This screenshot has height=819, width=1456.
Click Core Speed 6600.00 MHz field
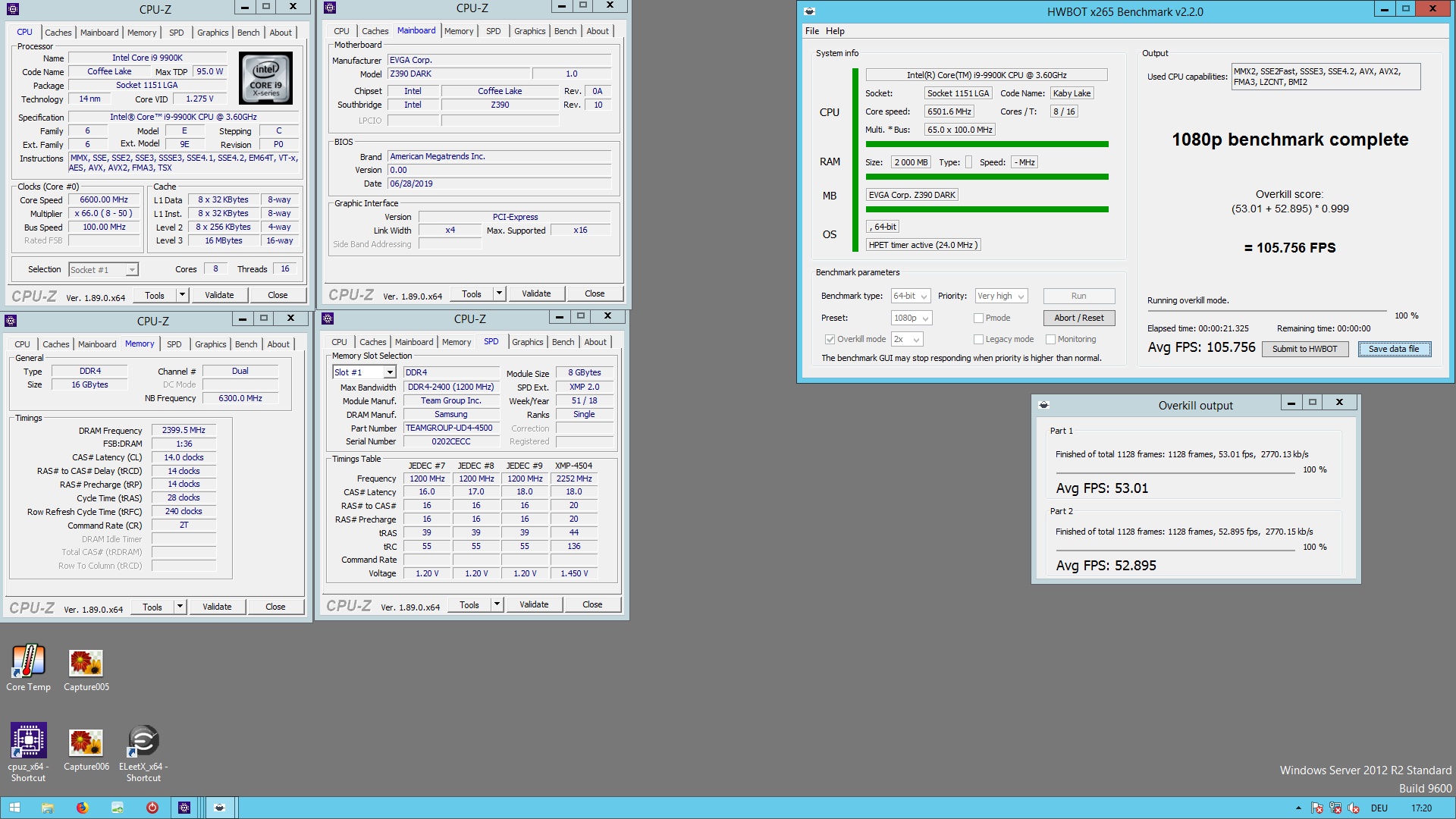(104, 200)
